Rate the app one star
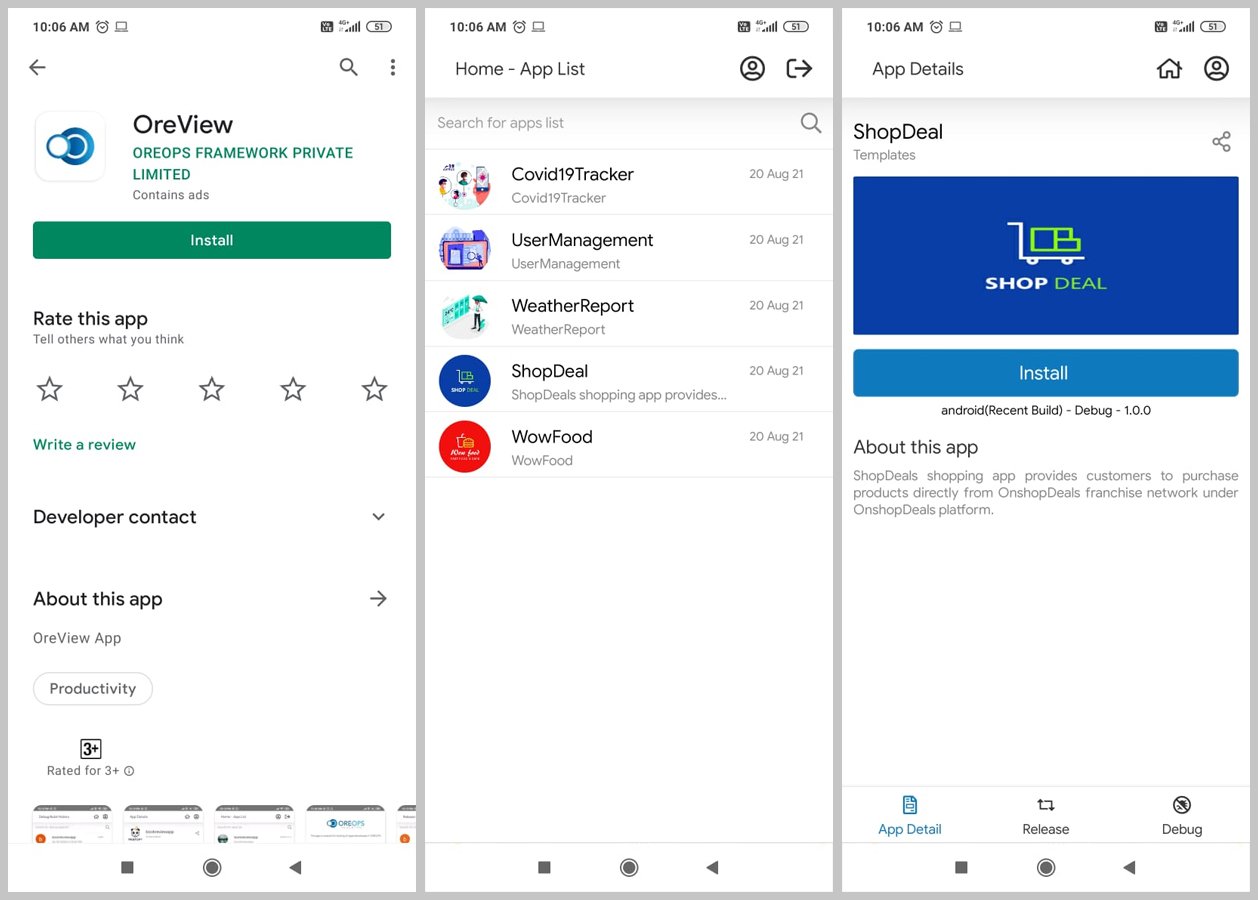 (x=49, y=389)
